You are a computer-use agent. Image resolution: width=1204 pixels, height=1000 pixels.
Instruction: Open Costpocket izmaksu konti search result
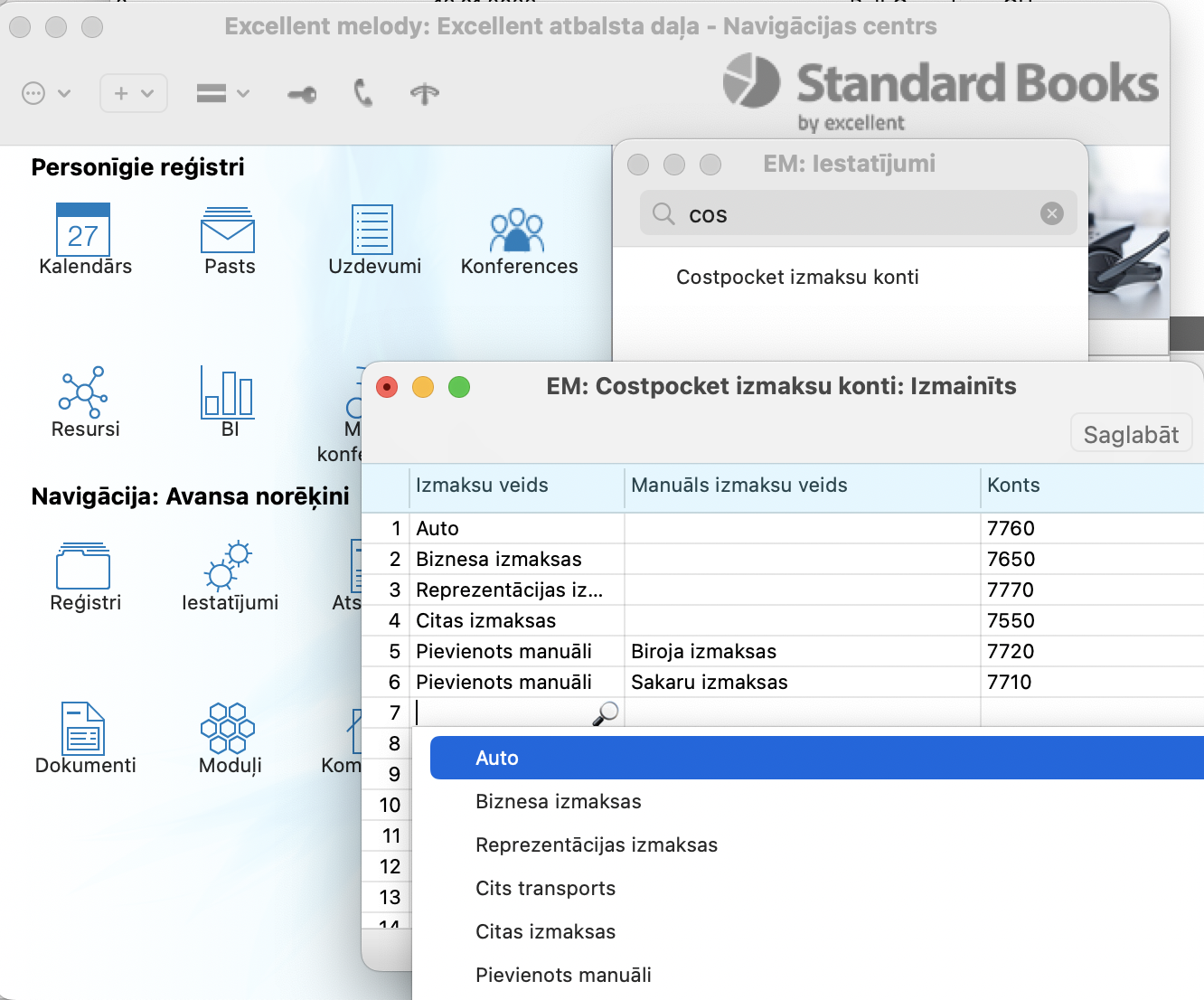pyautogui.click(x=796, y=278)
